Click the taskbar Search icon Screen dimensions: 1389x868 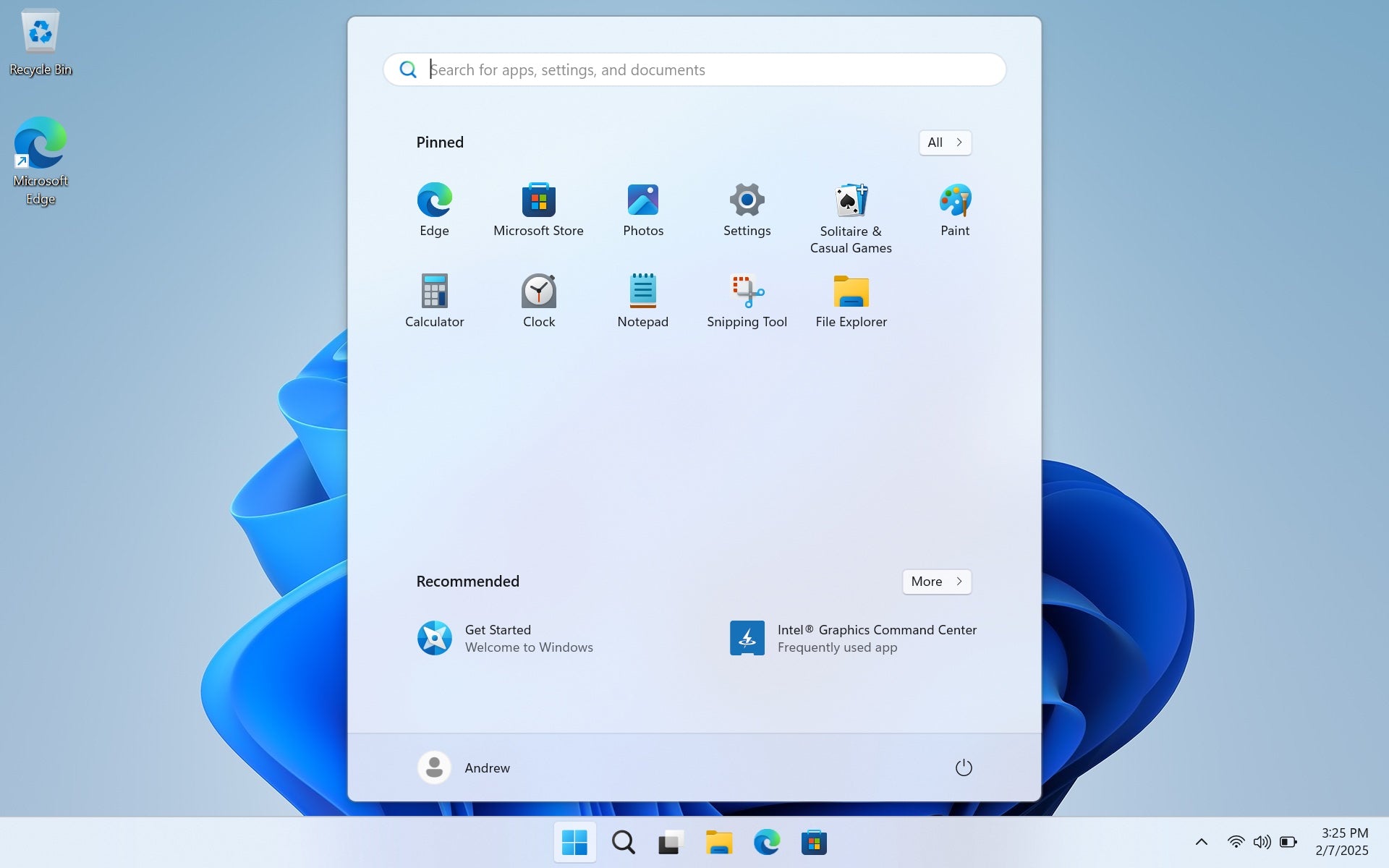[623, 842]
